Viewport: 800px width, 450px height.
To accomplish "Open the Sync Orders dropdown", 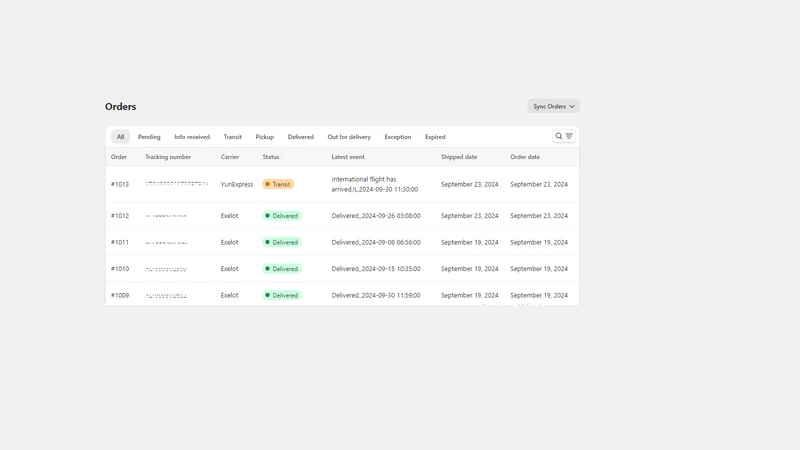I will (553, 106).
